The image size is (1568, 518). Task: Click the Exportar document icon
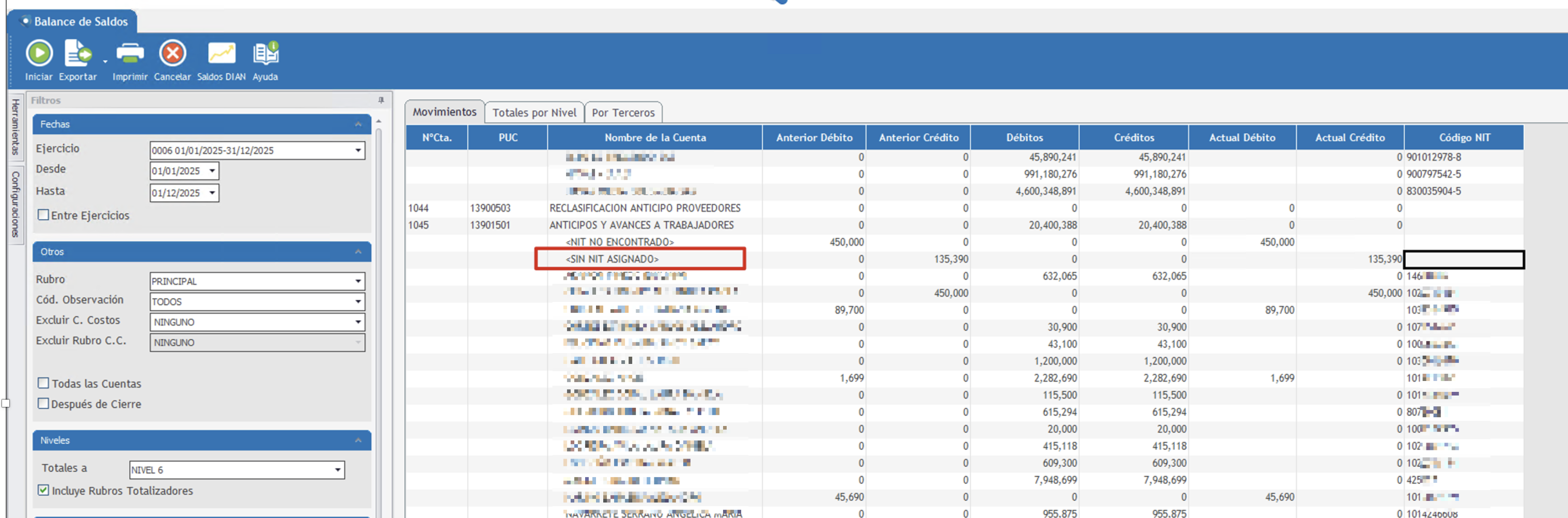(x=77, y=53)
